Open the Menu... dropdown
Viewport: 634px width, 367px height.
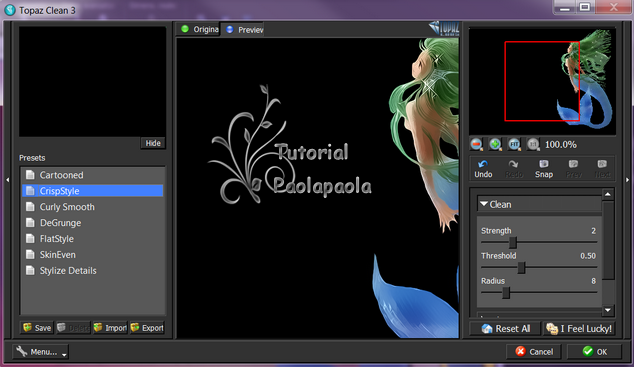tap(40, 352)
